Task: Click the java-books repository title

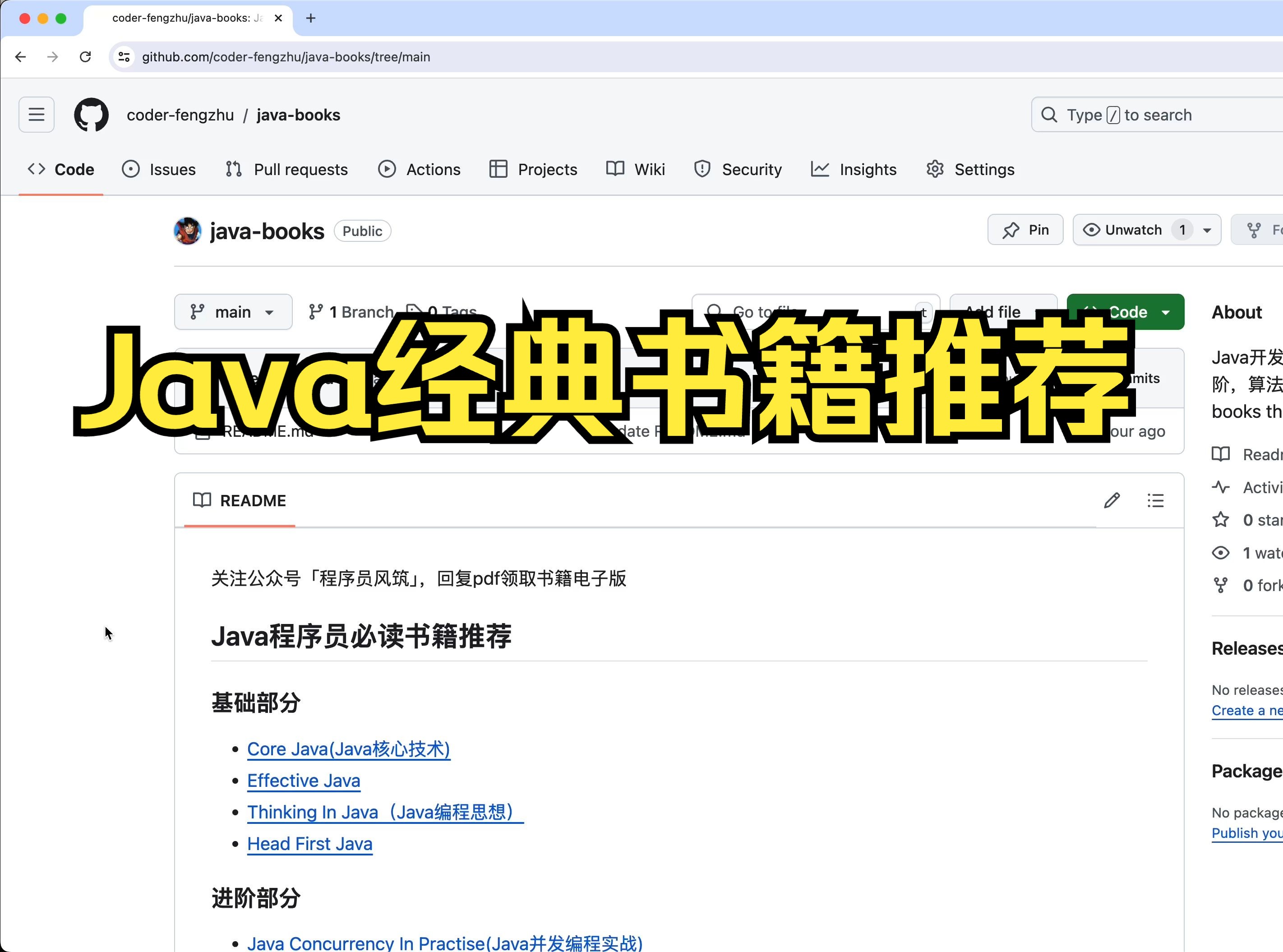Action: (267, 231)
